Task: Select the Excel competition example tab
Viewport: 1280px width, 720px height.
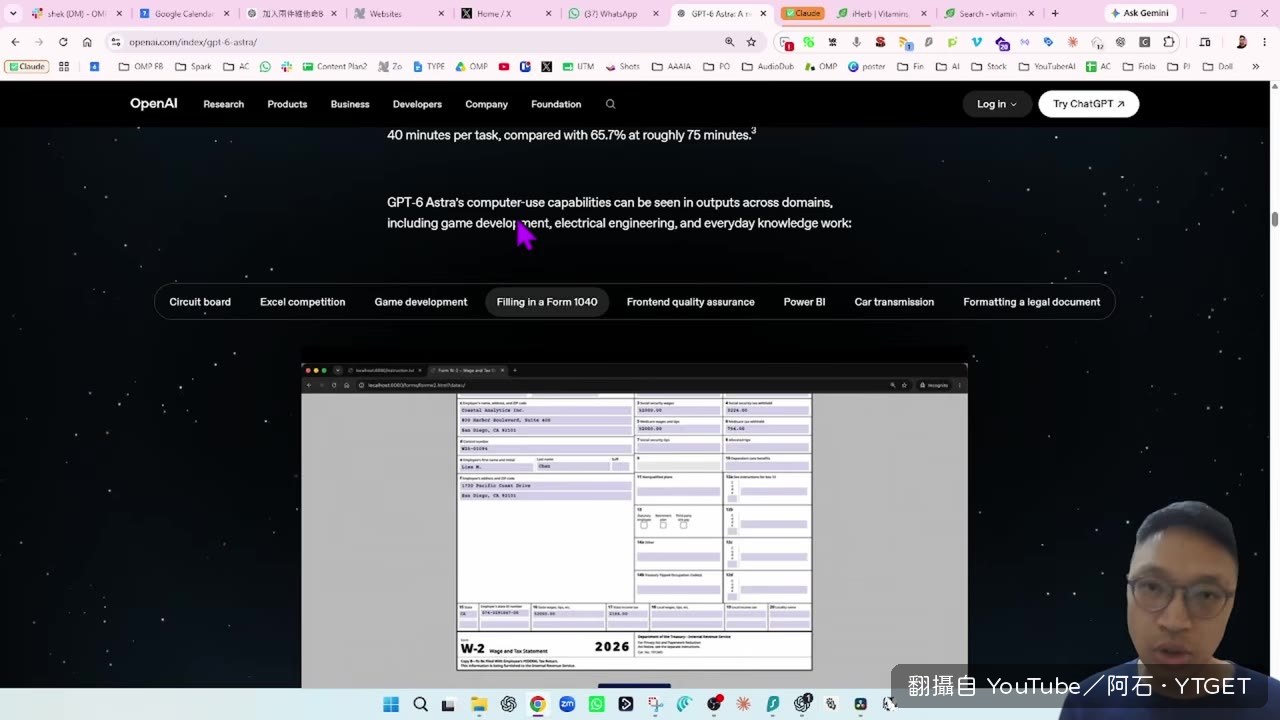Action: (x=303, y=302)
